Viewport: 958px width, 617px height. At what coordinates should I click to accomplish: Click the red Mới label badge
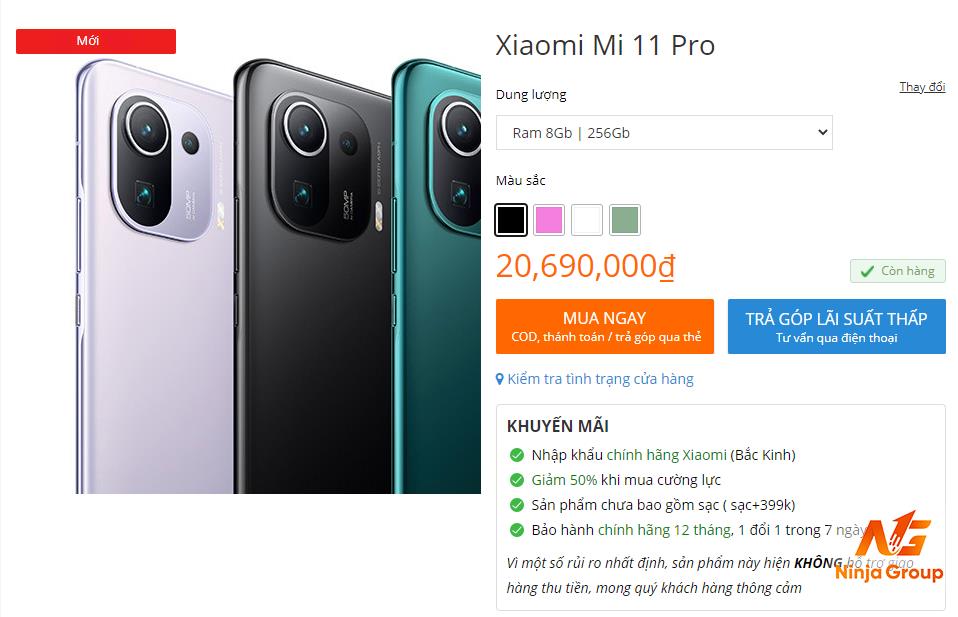tap(96, 41)
